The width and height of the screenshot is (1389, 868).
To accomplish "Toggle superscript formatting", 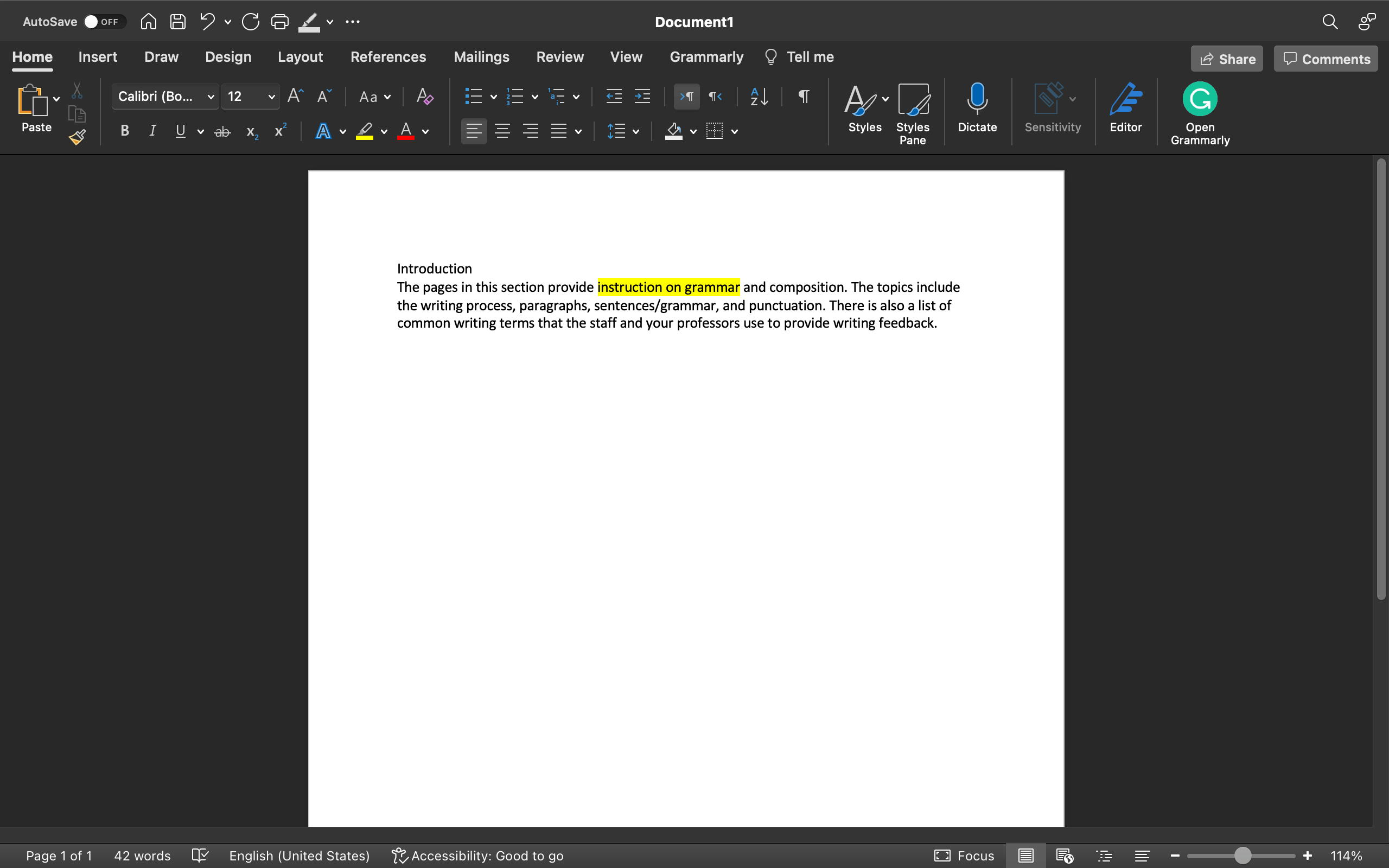I will (x=281, y=130).
